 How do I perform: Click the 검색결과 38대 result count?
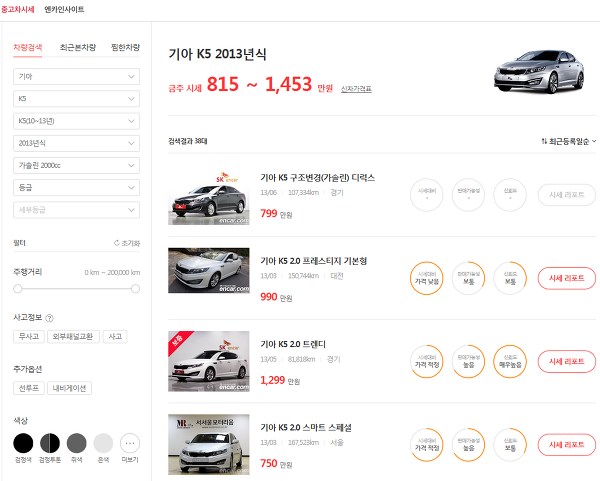coord(188,141)
